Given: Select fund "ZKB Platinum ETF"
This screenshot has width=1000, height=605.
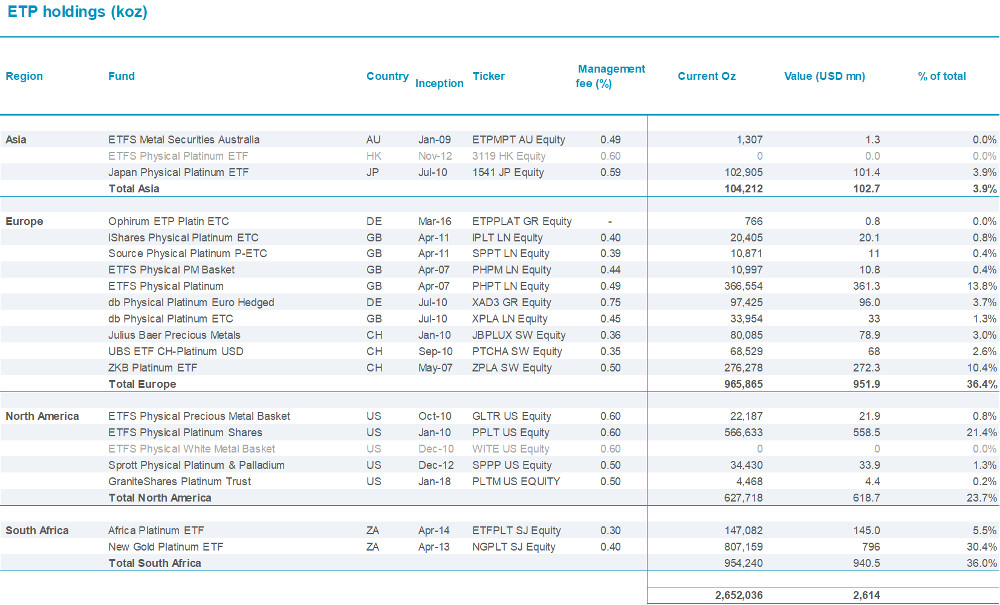Looking at the screenshot, I should pos(152,368).
